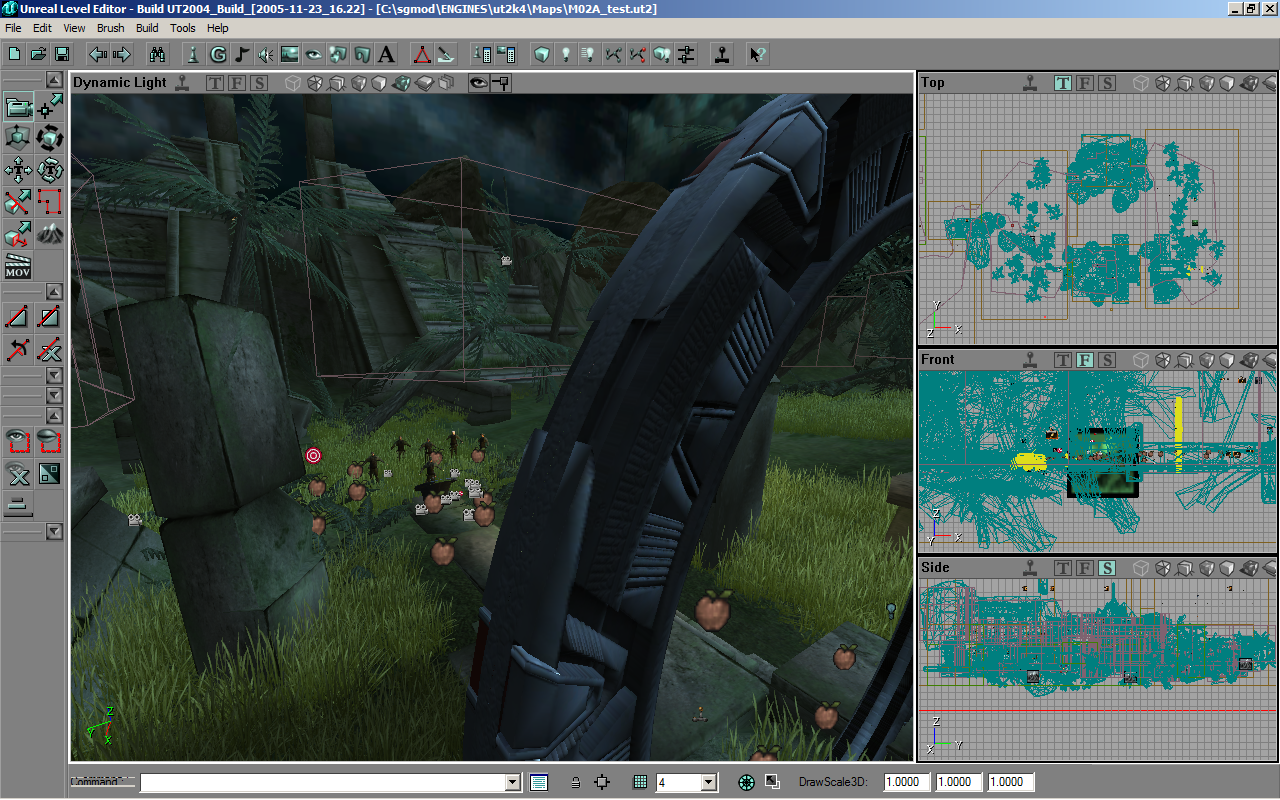Select the Brush Clipping tool
Image resolution: width=1280 pixels, height=800 pixels.
coord(18,202)
